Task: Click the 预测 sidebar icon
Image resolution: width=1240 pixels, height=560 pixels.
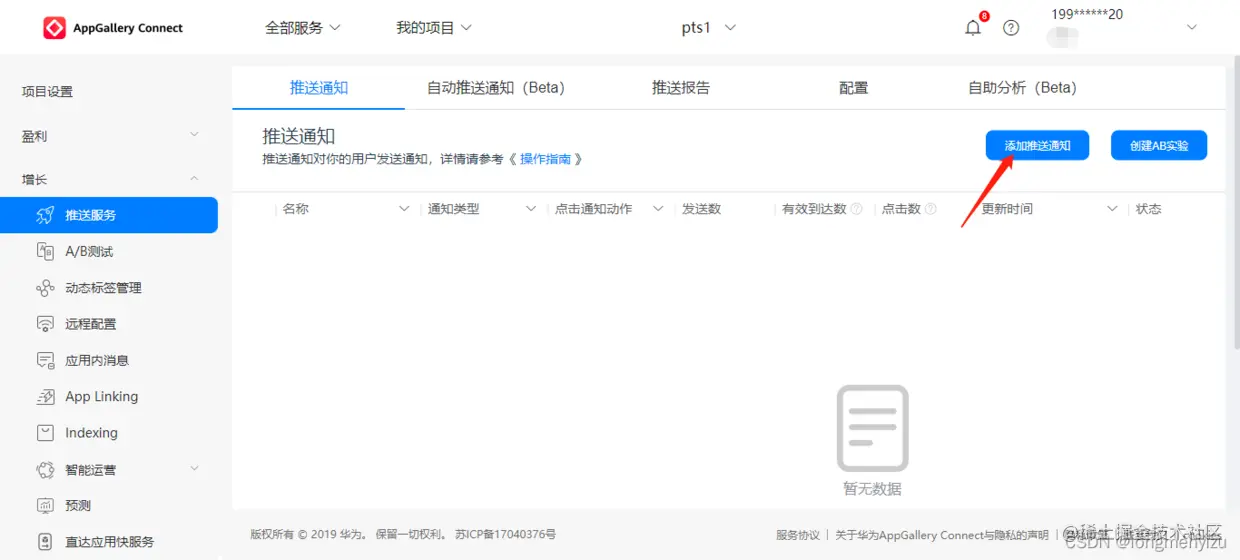Action: pos(45,506)
